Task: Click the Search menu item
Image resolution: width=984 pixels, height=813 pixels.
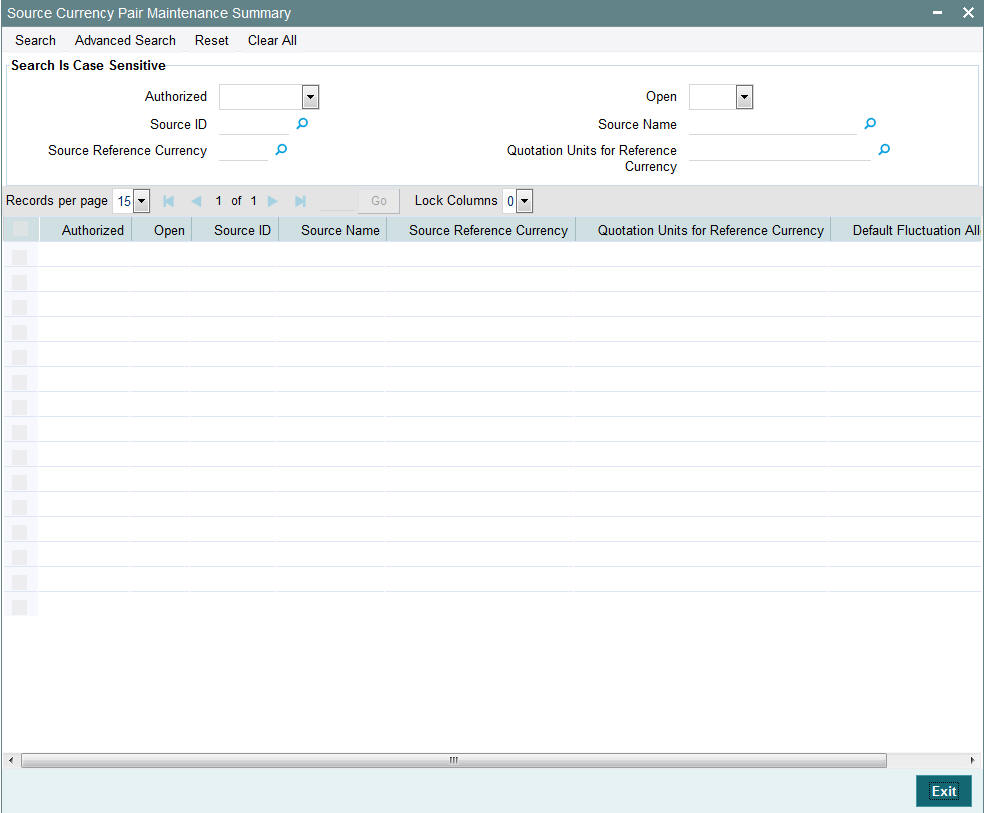Action: coord(35,40)
